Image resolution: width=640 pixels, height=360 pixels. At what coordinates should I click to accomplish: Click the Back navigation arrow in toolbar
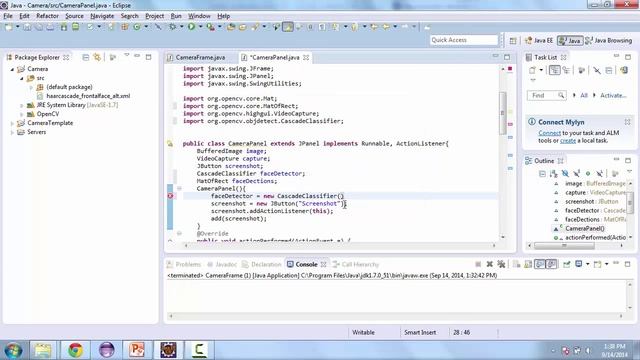tap(386, 27)
